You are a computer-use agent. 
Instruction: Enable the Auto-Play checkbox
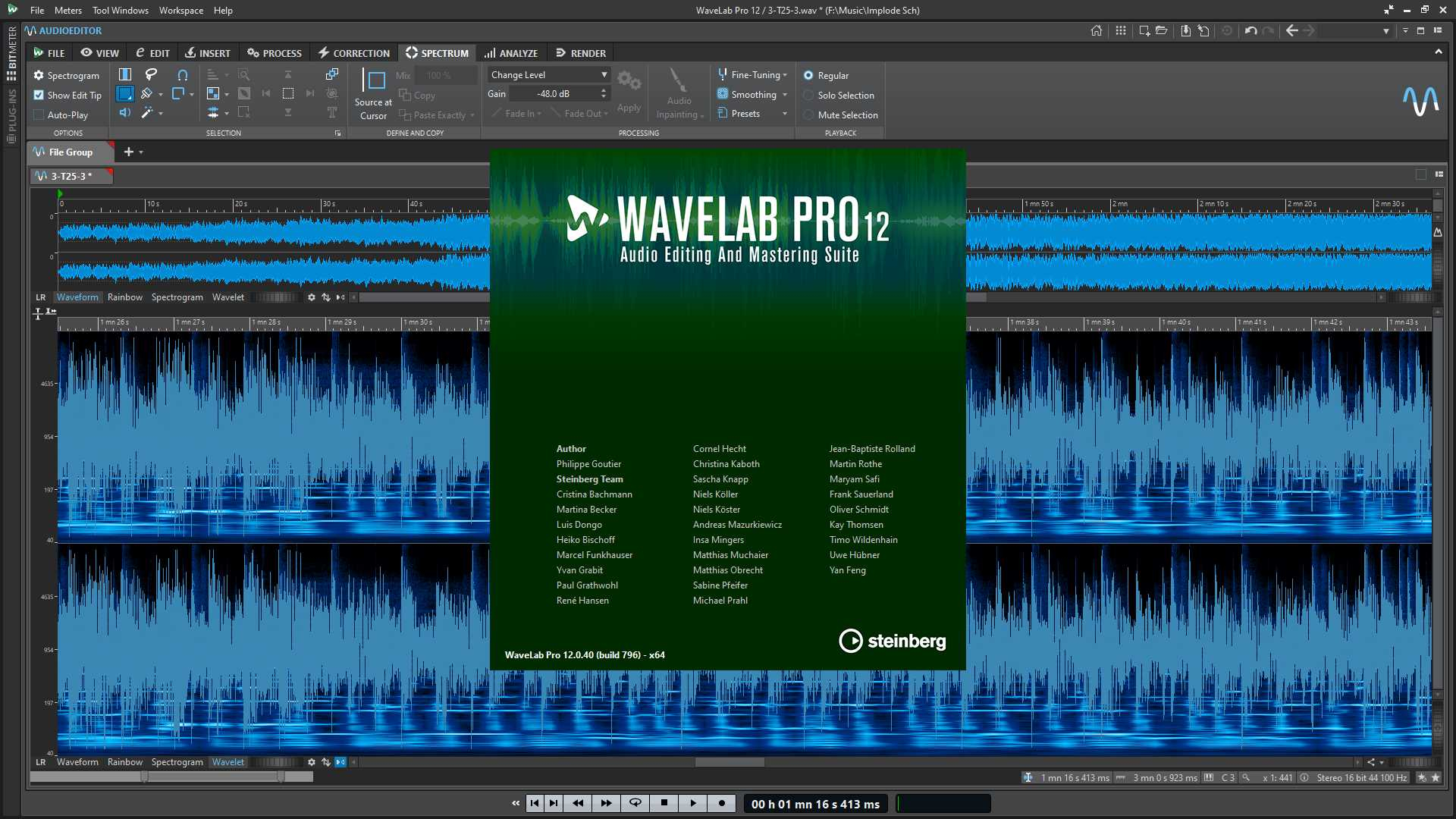click(39, 115)
